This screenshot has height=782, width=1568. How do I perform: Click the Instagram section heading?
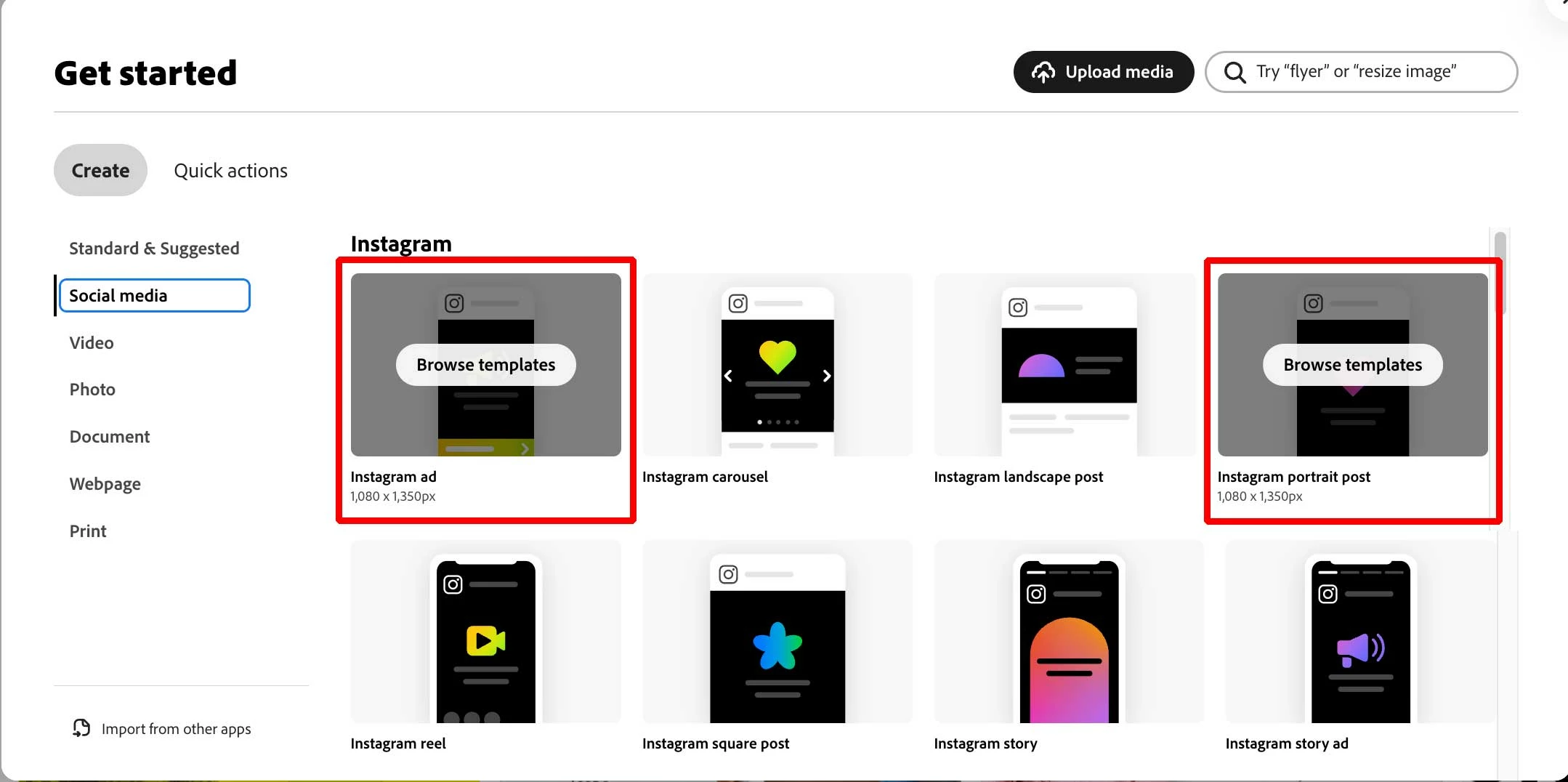click(401, 243)
